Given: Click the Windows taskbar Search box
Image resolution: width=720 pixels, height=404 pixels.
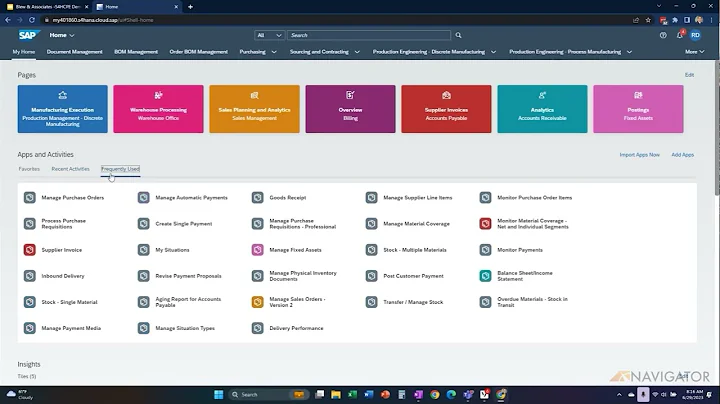Looking at the screenshot, I should (x=268, y=394).
